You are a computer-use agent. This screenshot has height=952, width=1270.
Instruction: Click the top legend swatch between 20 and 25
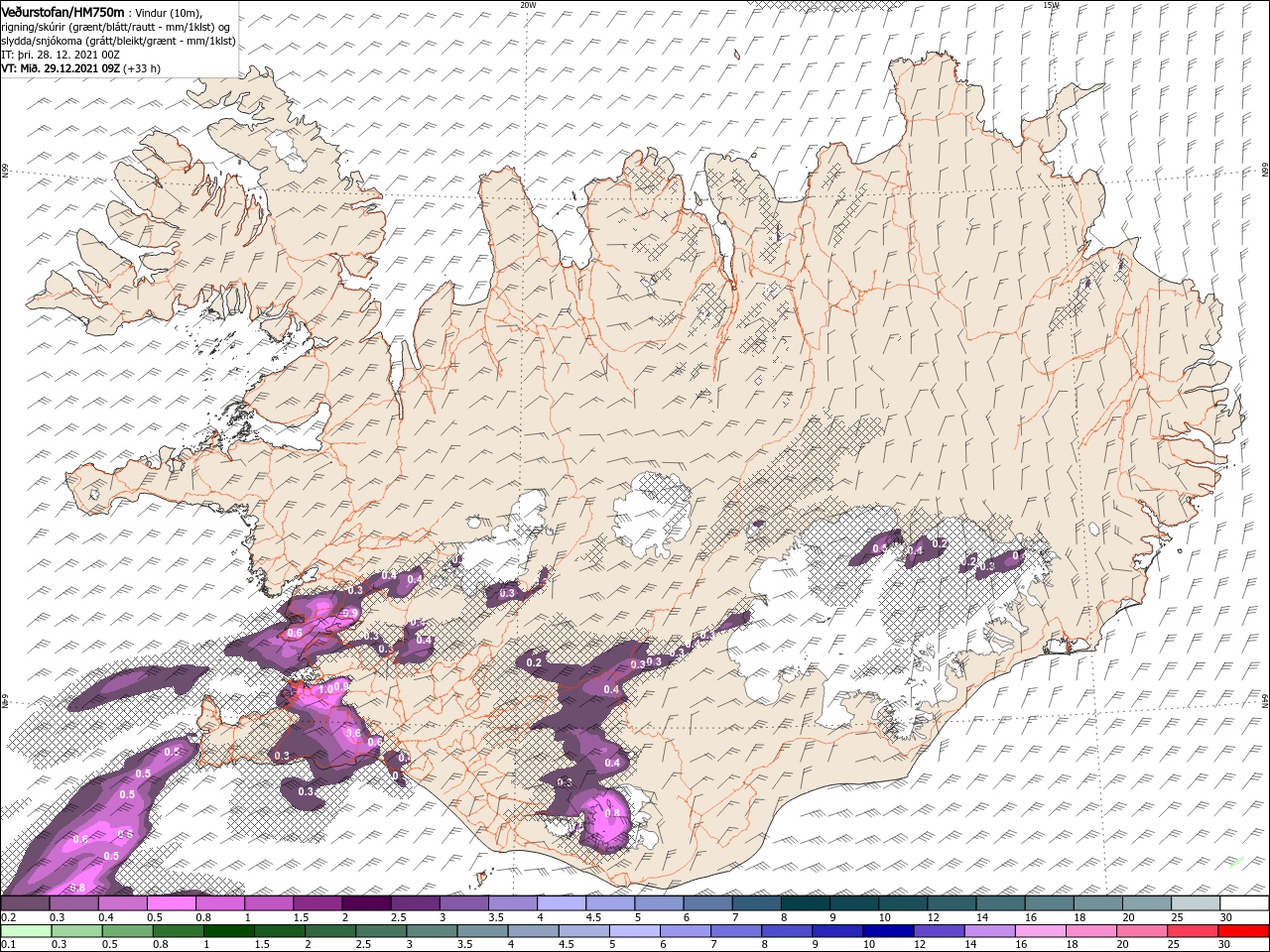coord(1146,903)
